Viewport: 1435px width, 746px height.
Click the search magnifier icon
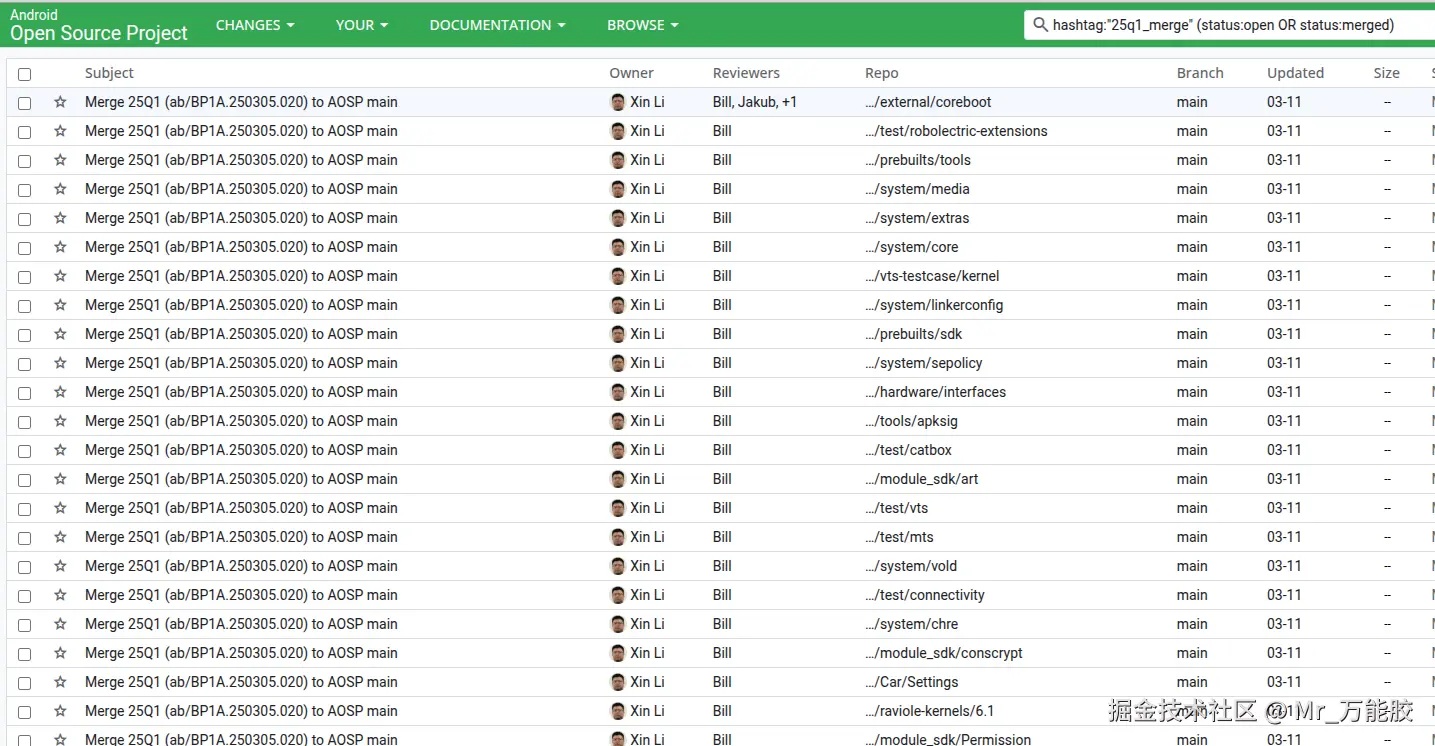[1040, 25]
